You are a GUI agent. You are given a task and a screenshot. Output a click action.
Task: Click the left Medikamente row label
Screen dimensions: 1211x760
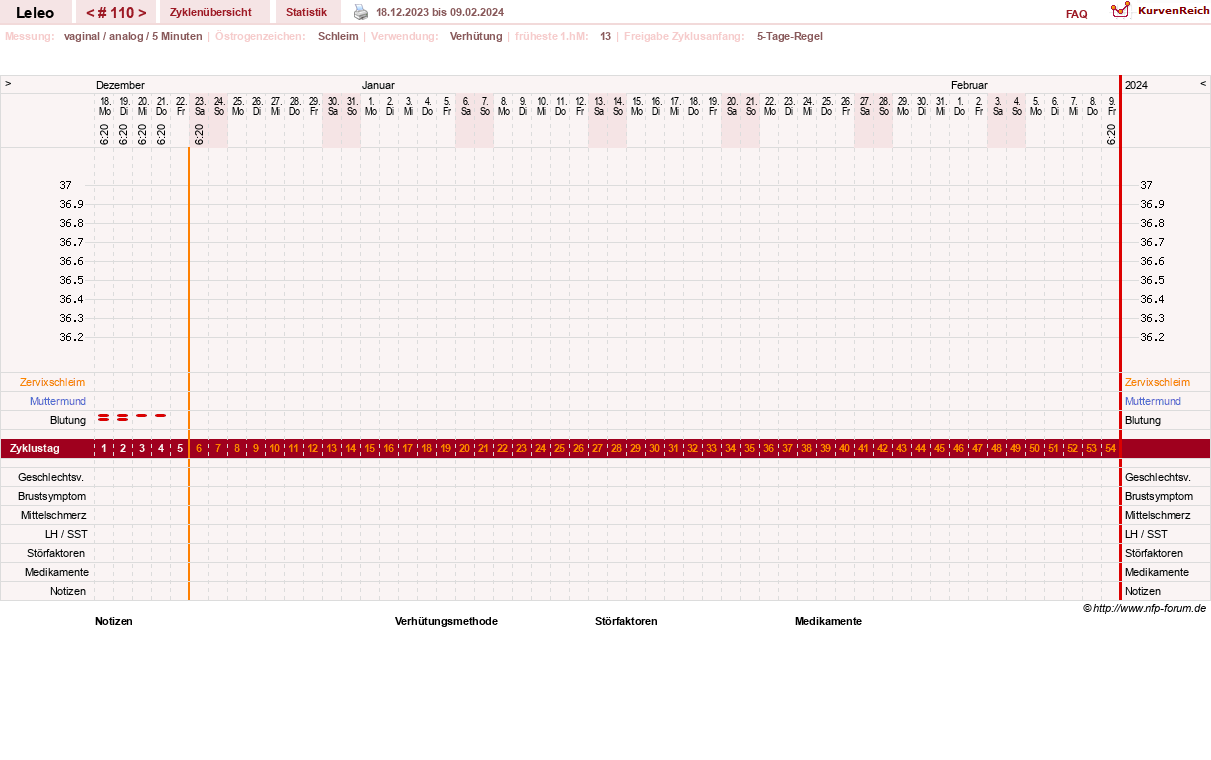point(57,572)
